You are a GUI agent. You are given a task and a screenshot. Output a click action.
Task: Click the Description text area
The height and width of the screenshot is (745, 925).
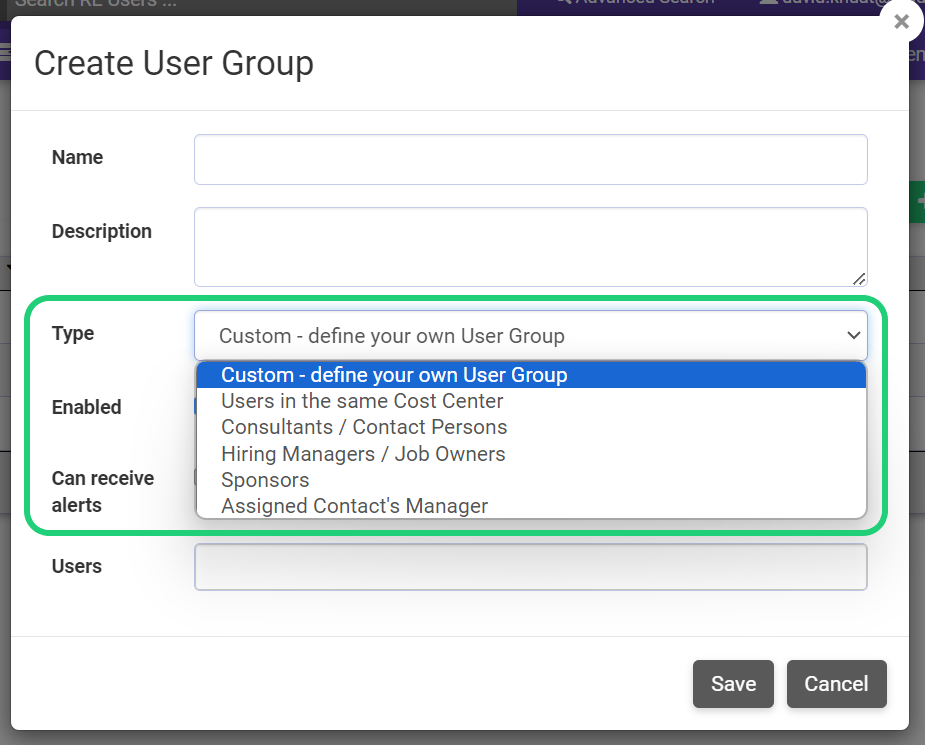click(x=530, y=247)
